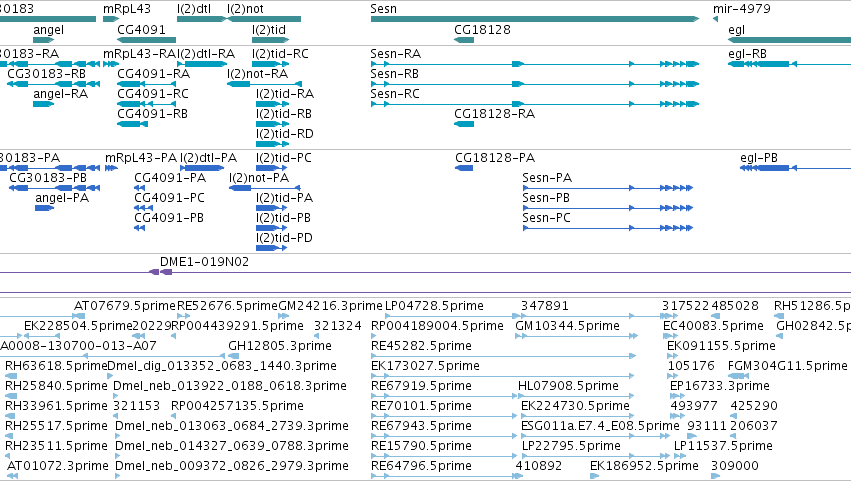The image size is (851, 481).
Task: Select the Sesn-PA protein feature
Action: point(608,188)
